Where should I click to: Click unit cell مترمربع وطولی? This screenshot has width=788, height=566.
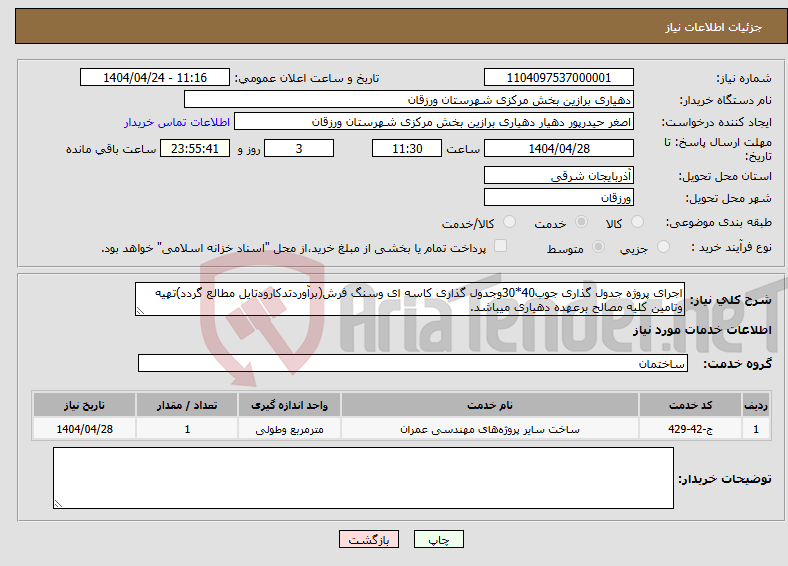289,429
